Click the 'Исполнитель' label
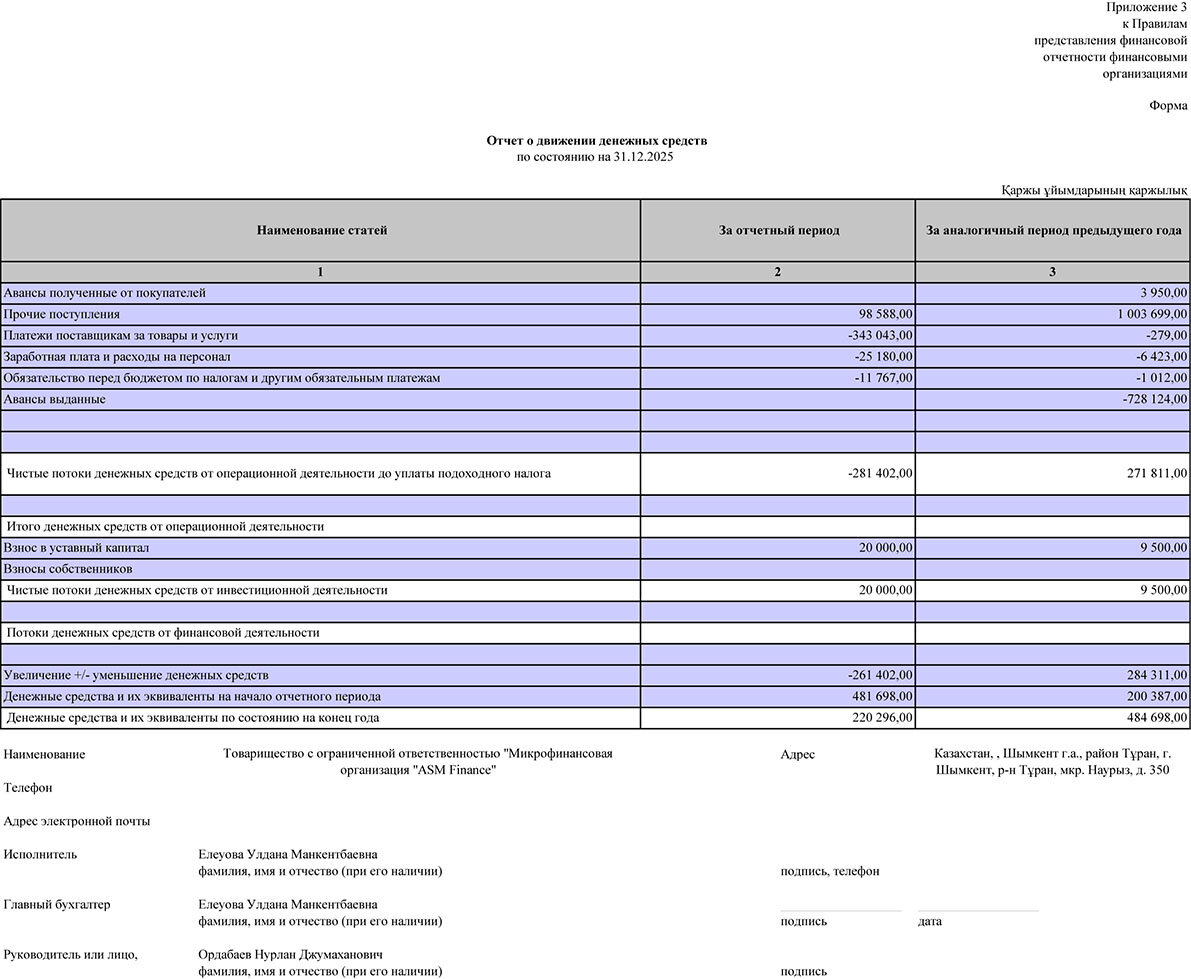This screenshot has width=1191, height=979. (40, 854)
